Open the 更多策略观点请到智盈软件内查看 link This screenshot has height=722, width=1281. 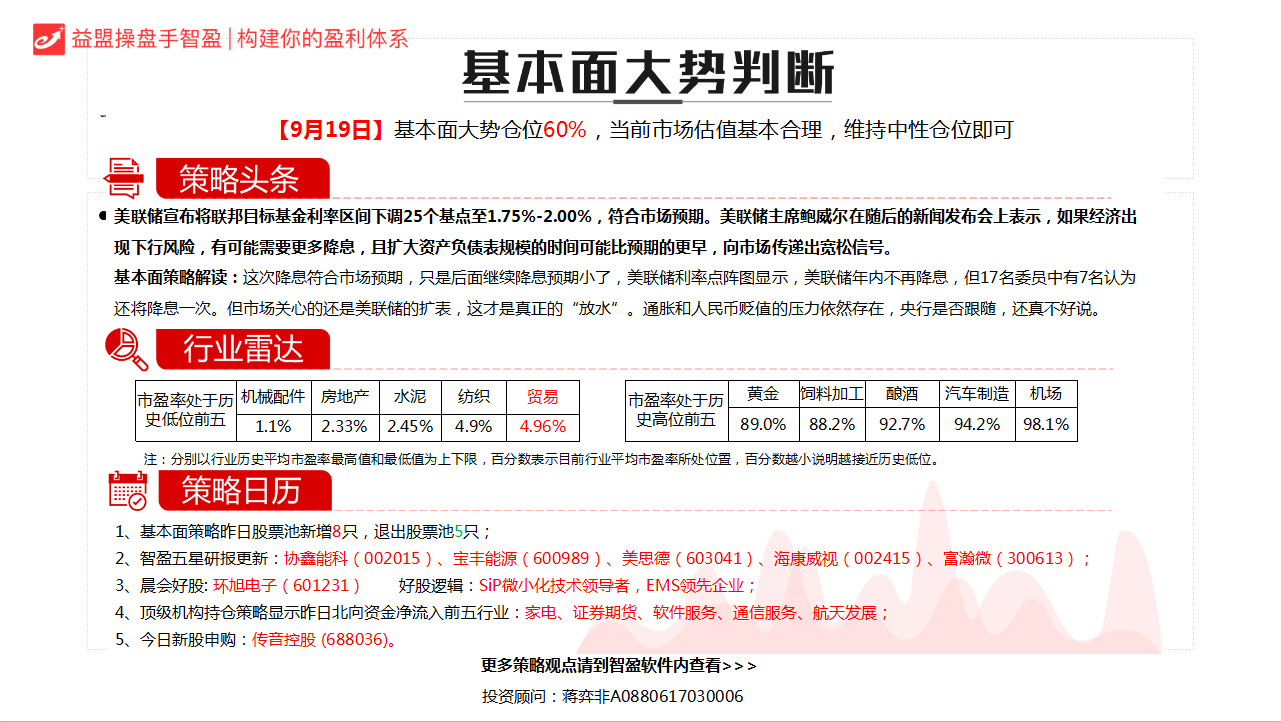618,666
